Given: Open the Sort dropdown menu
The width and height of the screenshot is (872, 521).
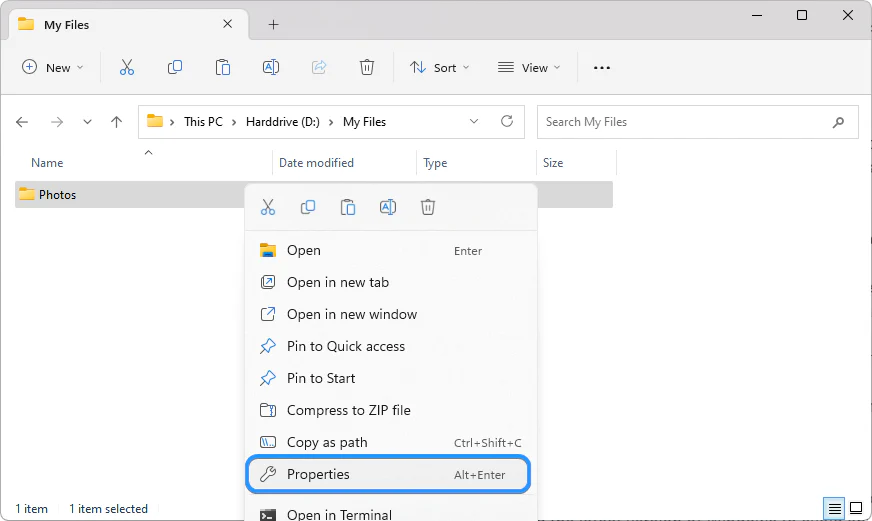Looking at the screenshot, I should click(439, 67).
